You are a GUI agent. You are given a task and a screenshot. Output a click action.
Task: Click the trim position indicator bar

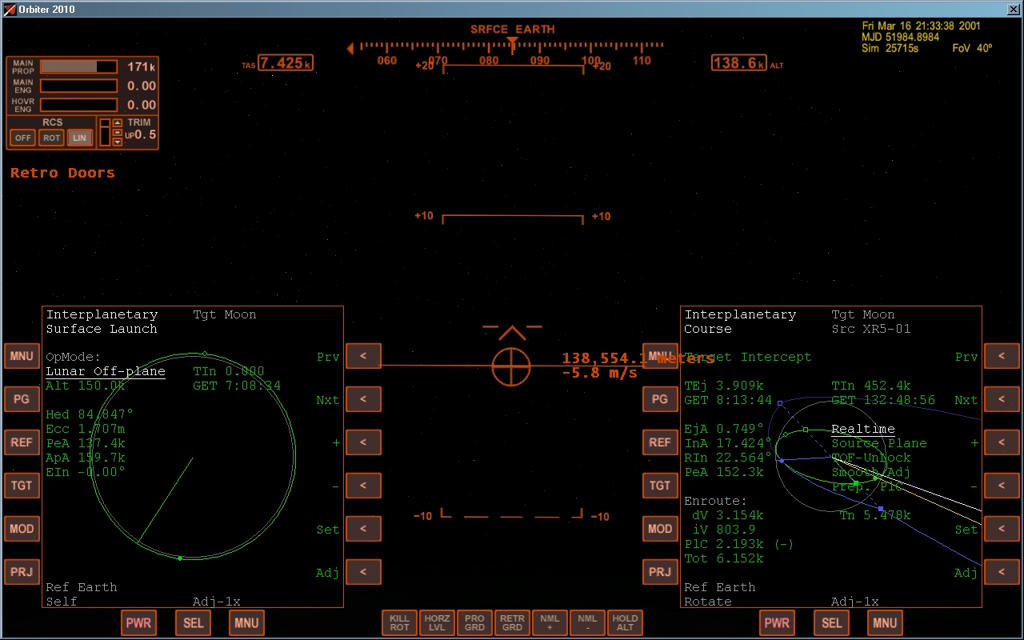[x=104, y=133]
